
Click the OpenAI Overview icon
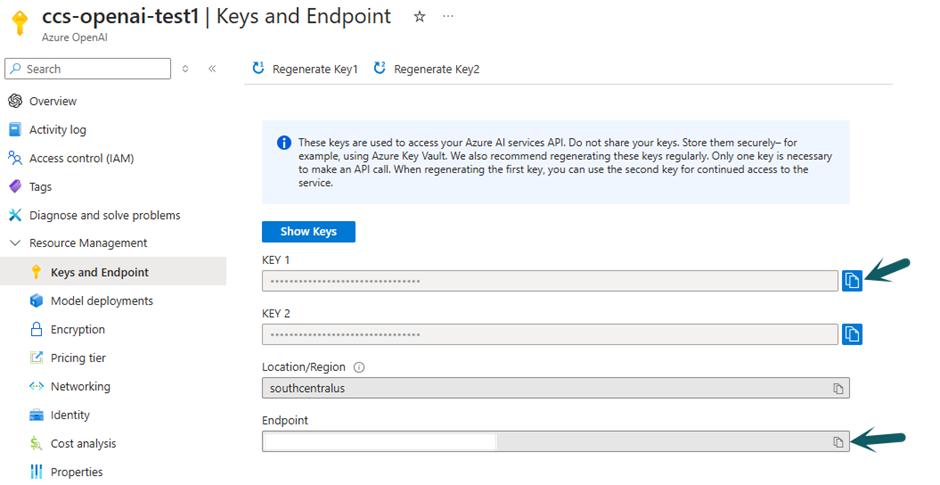15,101
